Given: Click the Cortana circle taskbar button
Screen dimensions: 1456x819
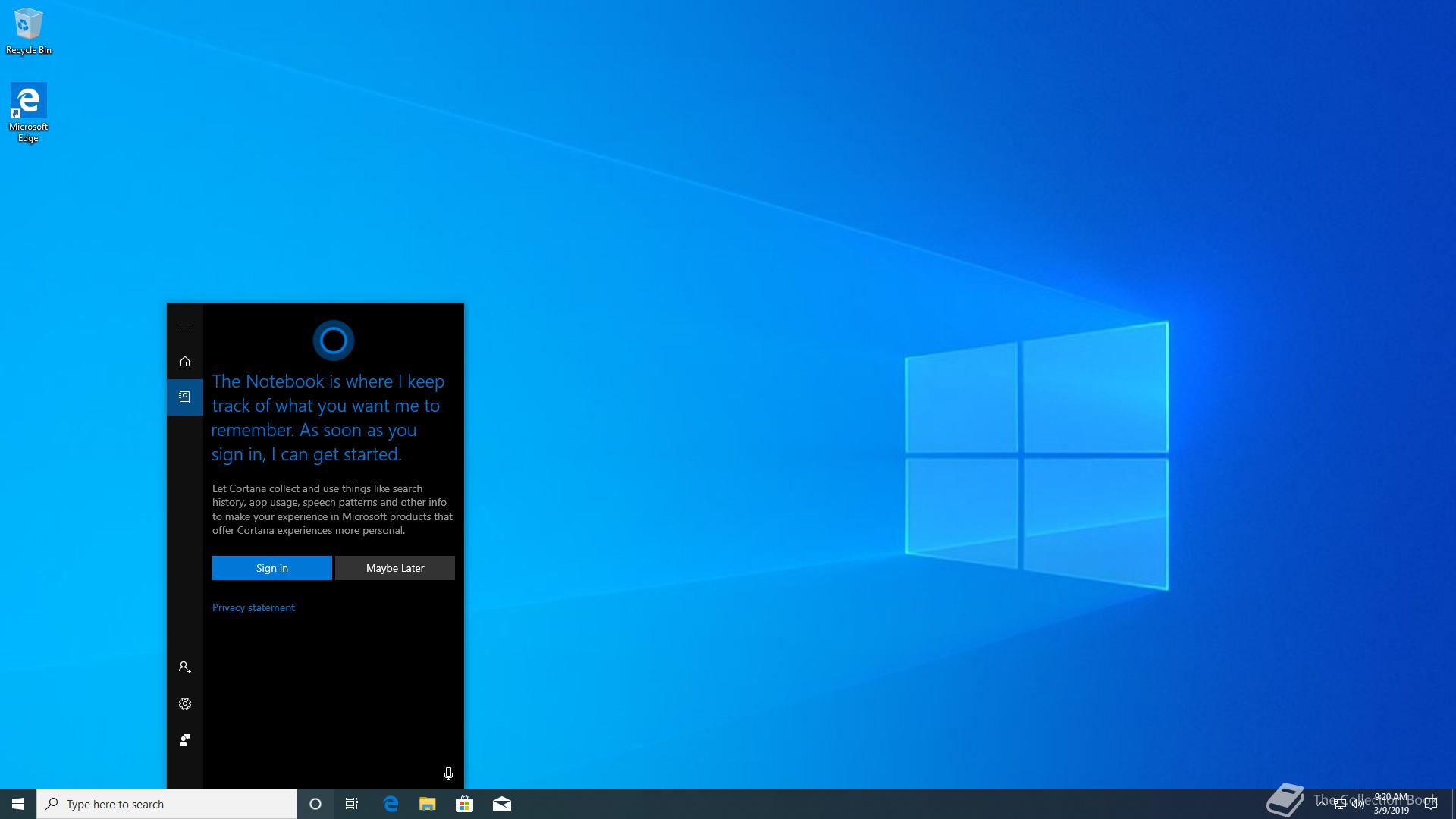Looking at the screenshot, I should point(315,804).
